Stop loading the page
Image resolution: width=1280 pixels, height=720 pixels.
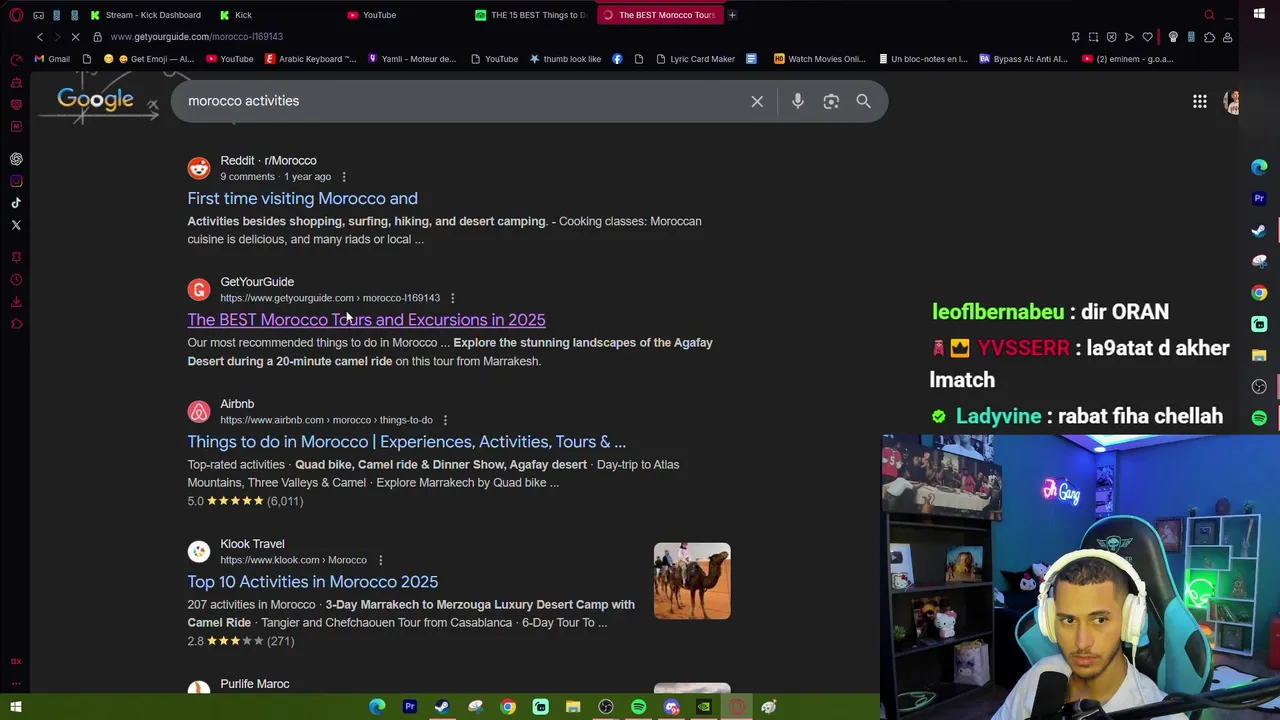(75, 37)
